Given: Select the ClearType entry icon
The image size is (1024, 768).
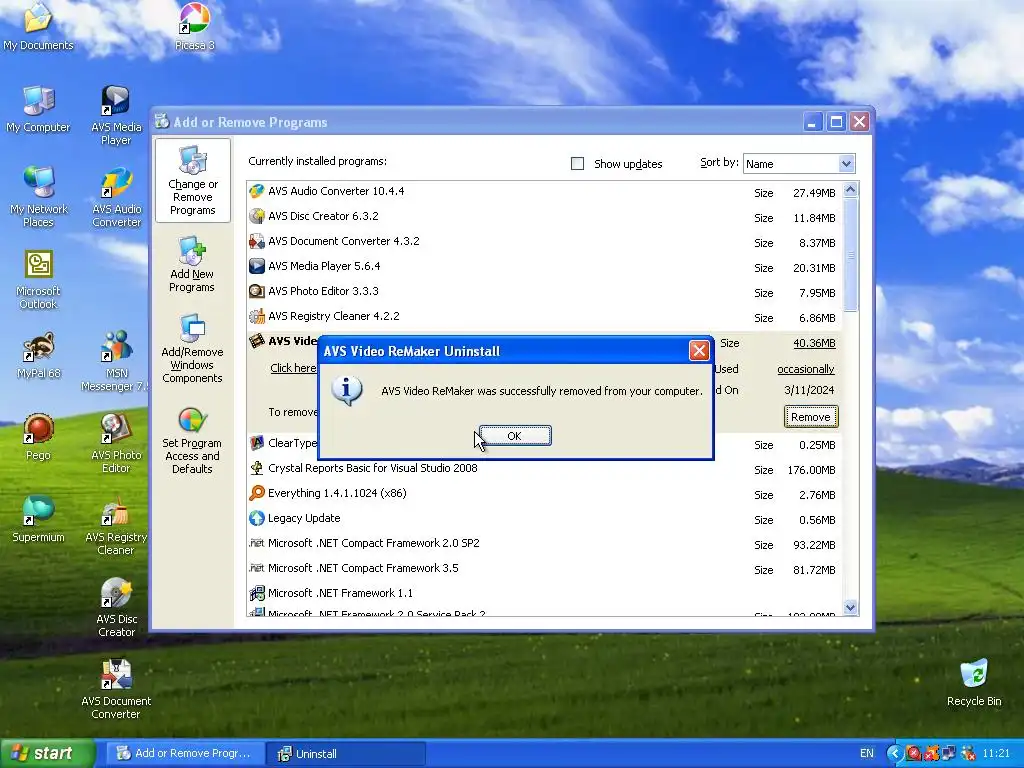Looking at the screenshot, I should pyautogui.click(x=257, y=443).
